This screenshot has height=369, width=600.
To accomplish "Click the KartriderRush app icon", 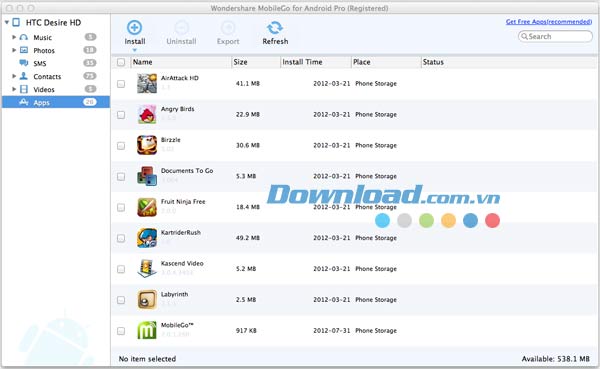I will click(147, 238).
